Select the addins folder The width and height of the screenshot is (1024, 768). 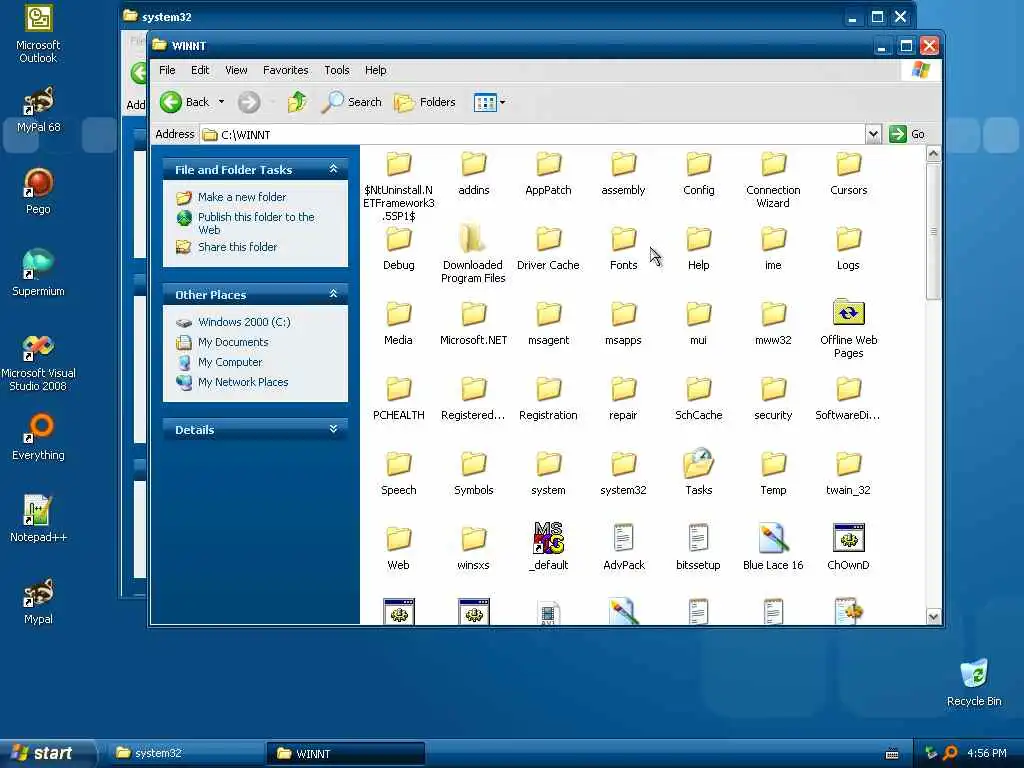pyautogui.click(x=473, y=174)
